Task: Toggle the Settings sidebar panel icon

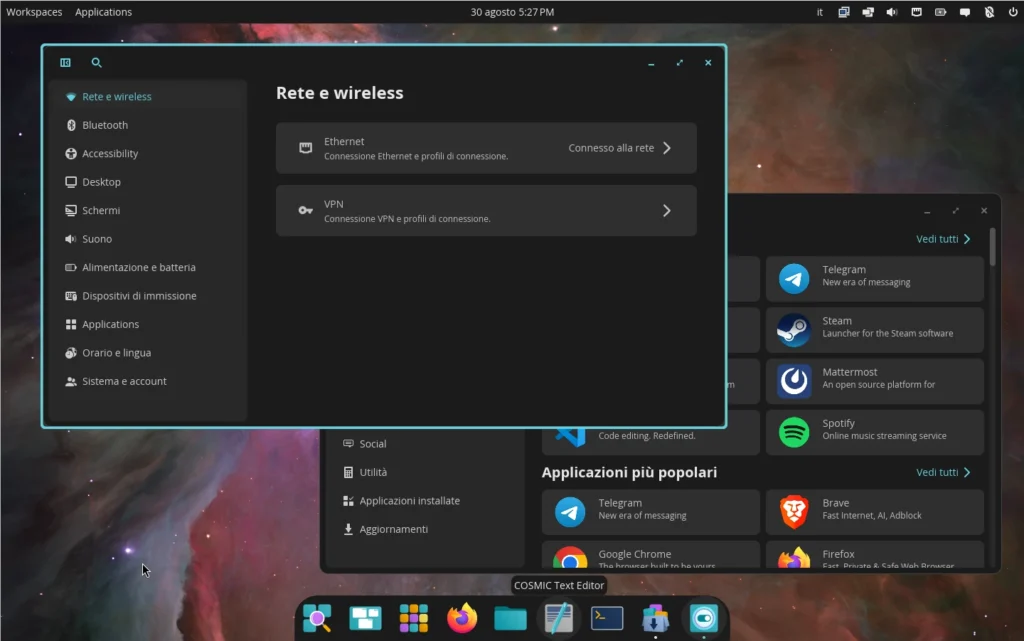Action: (66, 63)
